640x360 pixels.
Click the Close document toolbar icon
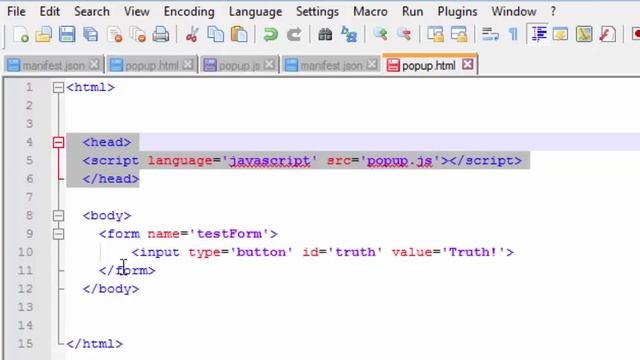115,35
